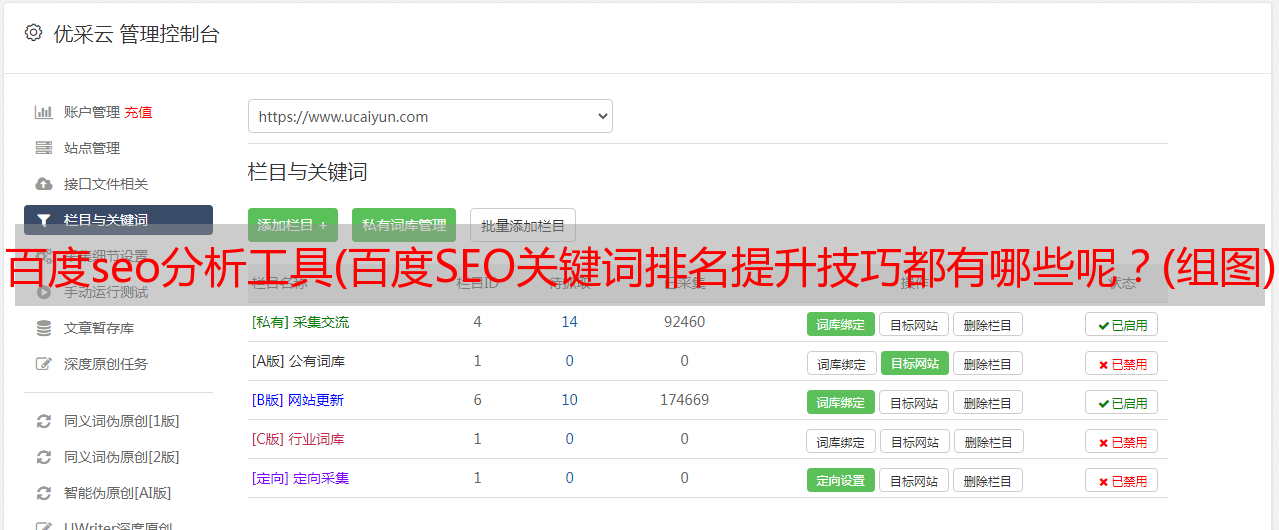Click 目标网站 in the 行业词库 row
Screen dimensions: 1279x530
pos(914,441)
